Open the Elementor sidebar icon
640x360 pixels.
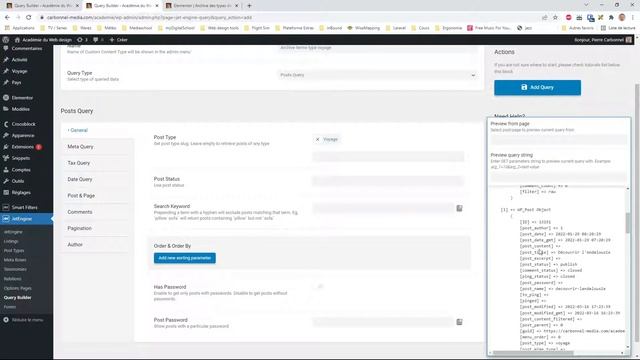(x=6, y=98)
